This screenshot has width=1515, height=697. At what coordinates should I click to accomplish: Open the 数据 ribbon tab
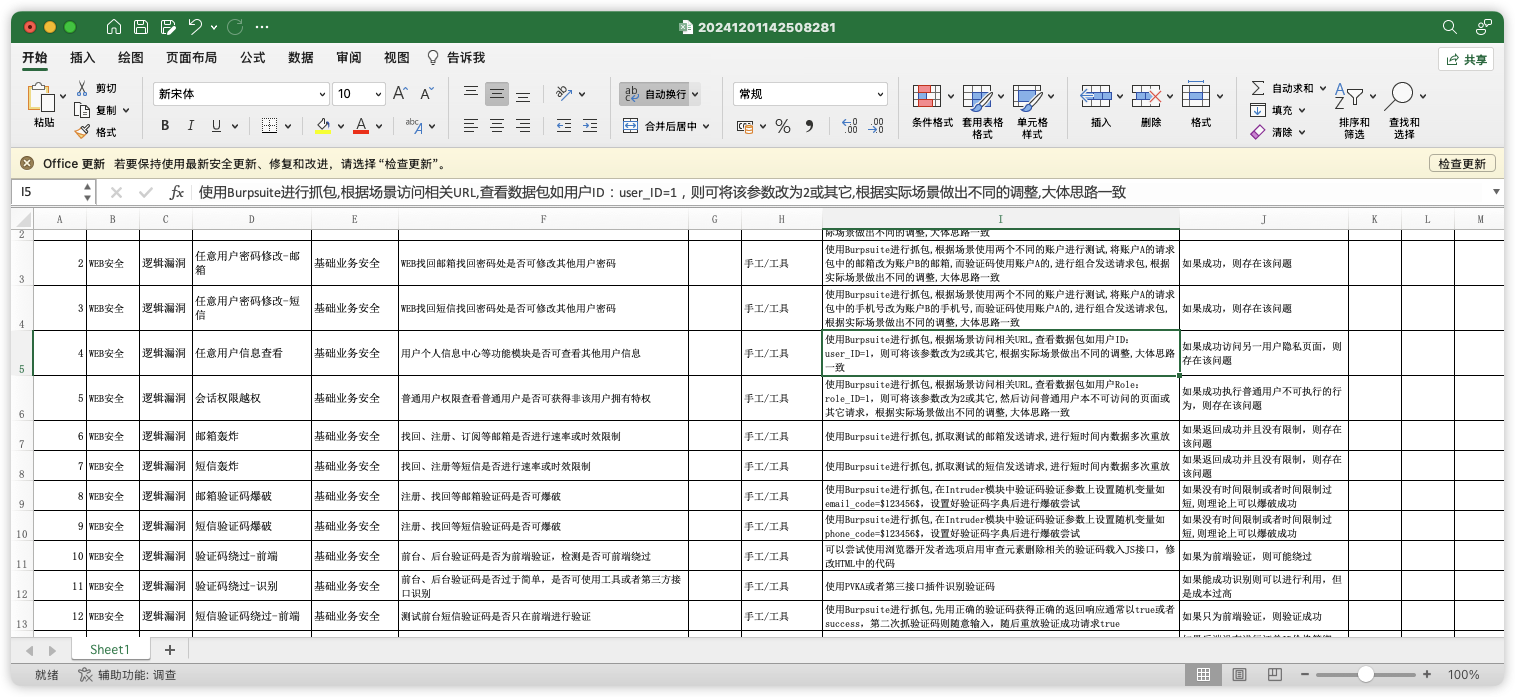point(300,57)
